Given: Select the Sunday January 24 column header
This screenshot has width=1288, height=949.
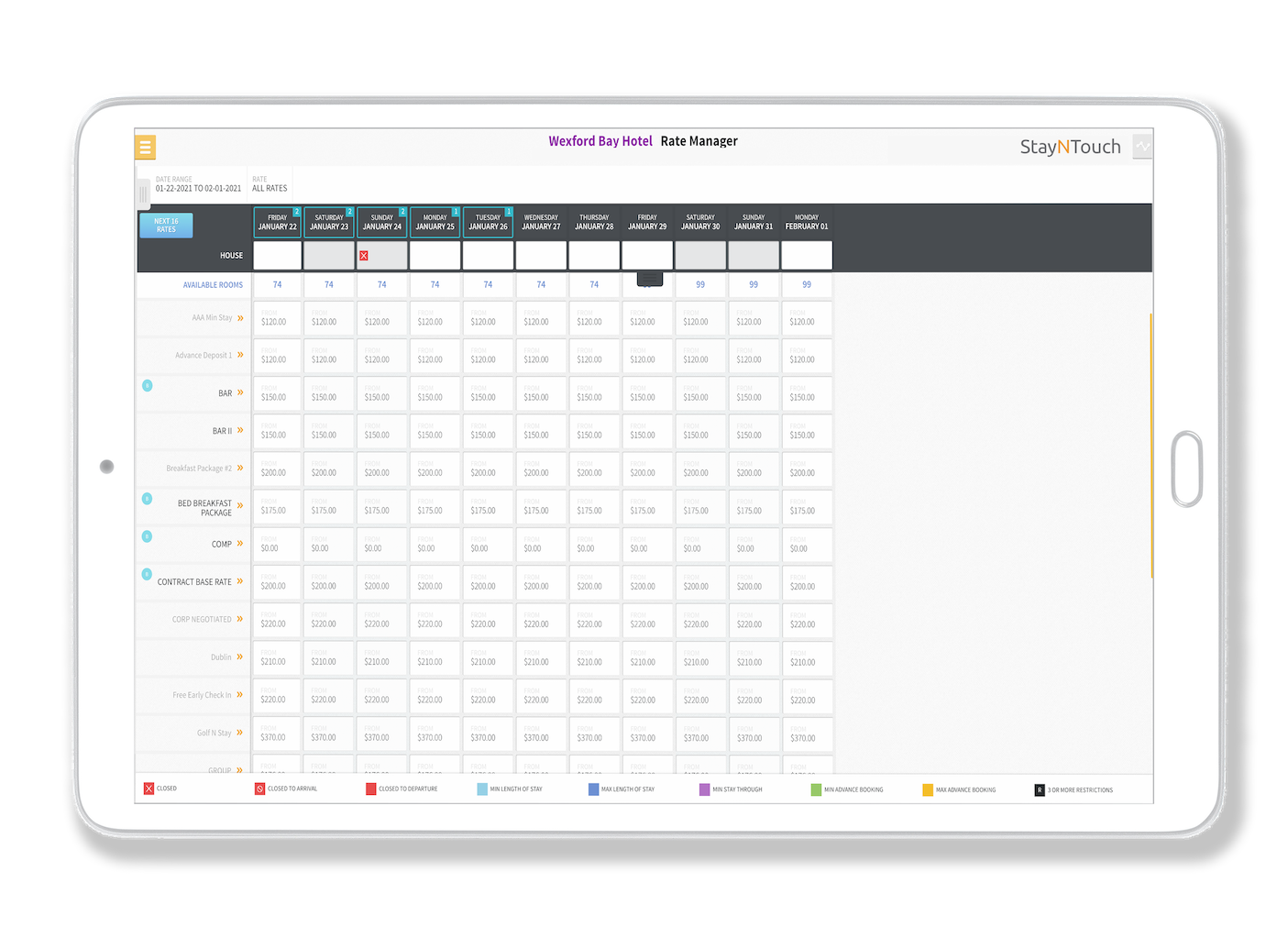Looking at the screenshot, I should click(x=382, y=223).
